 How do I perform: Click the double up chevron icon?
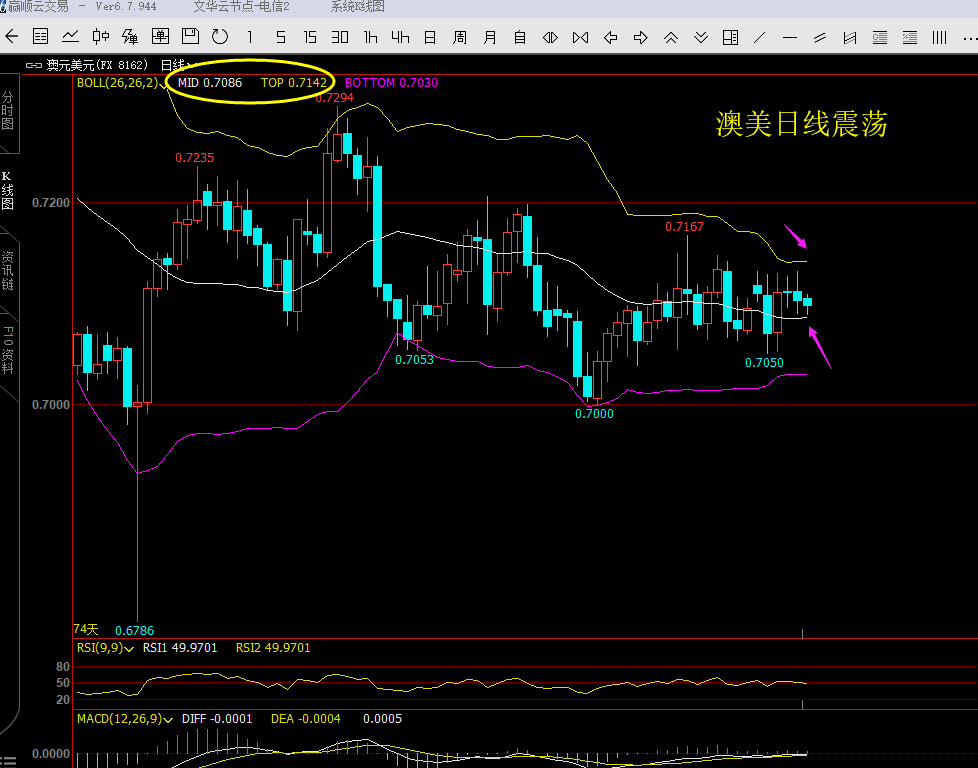pos(671,37)
